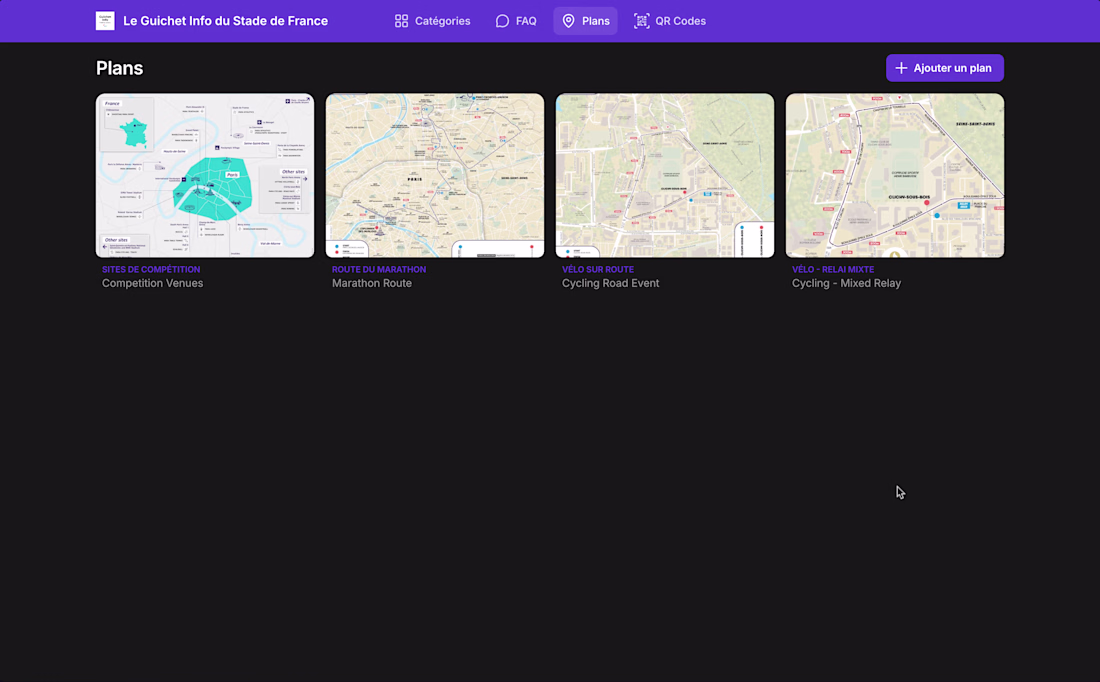Open the Catégories tab
This screenshot has height=682, width=1100.
point(432,21)
